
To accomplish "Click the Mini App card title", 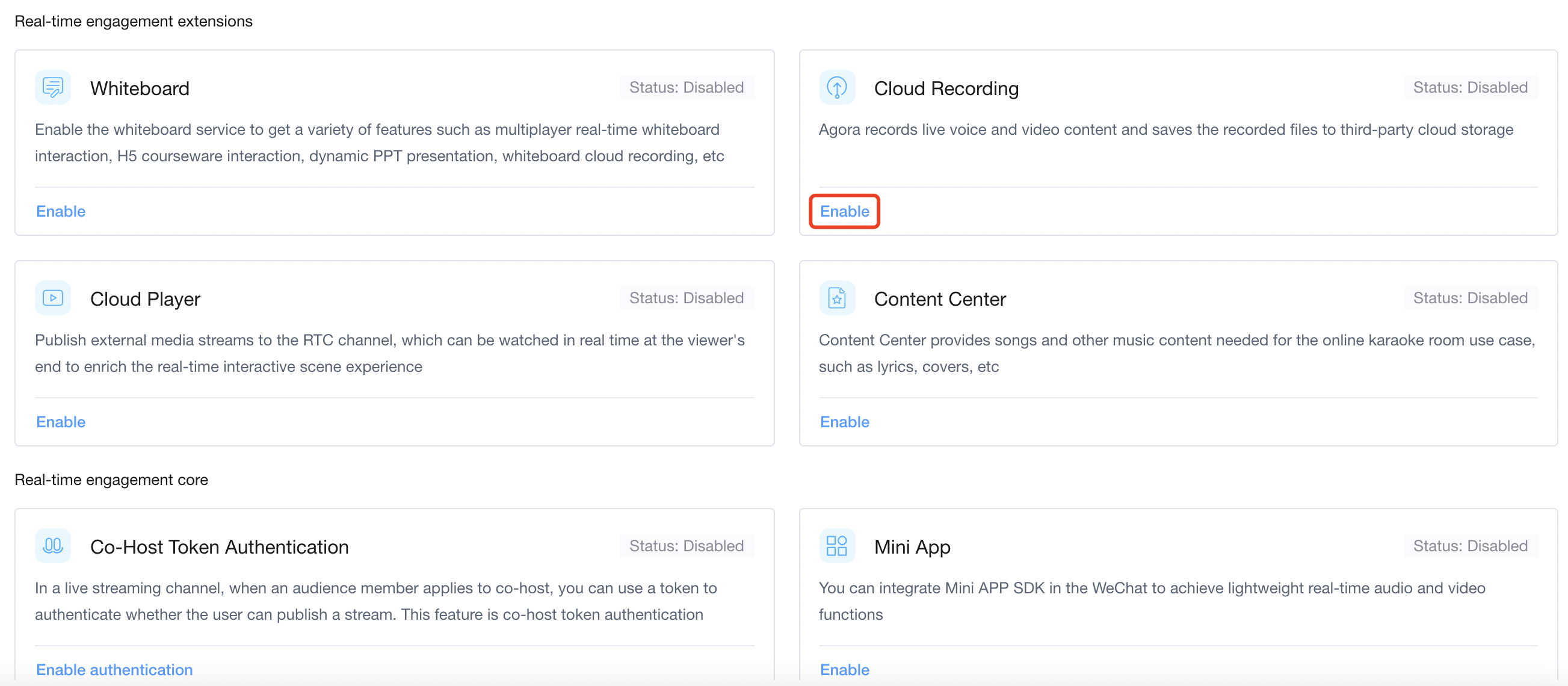I will coord(912,547).
